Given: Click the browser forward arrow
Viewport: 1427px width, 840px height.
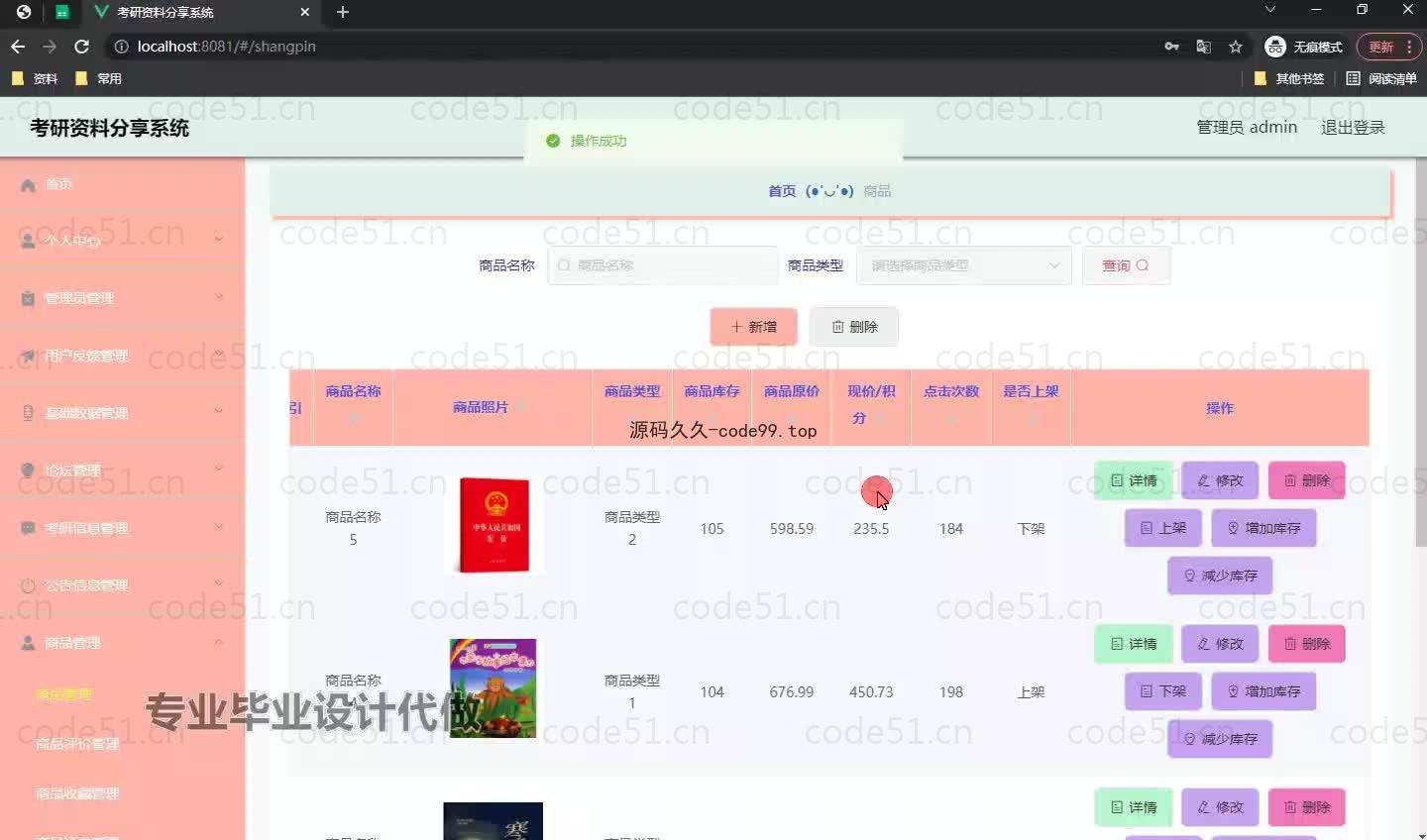Looking at the screenshot, I should [x=50, y=47].
